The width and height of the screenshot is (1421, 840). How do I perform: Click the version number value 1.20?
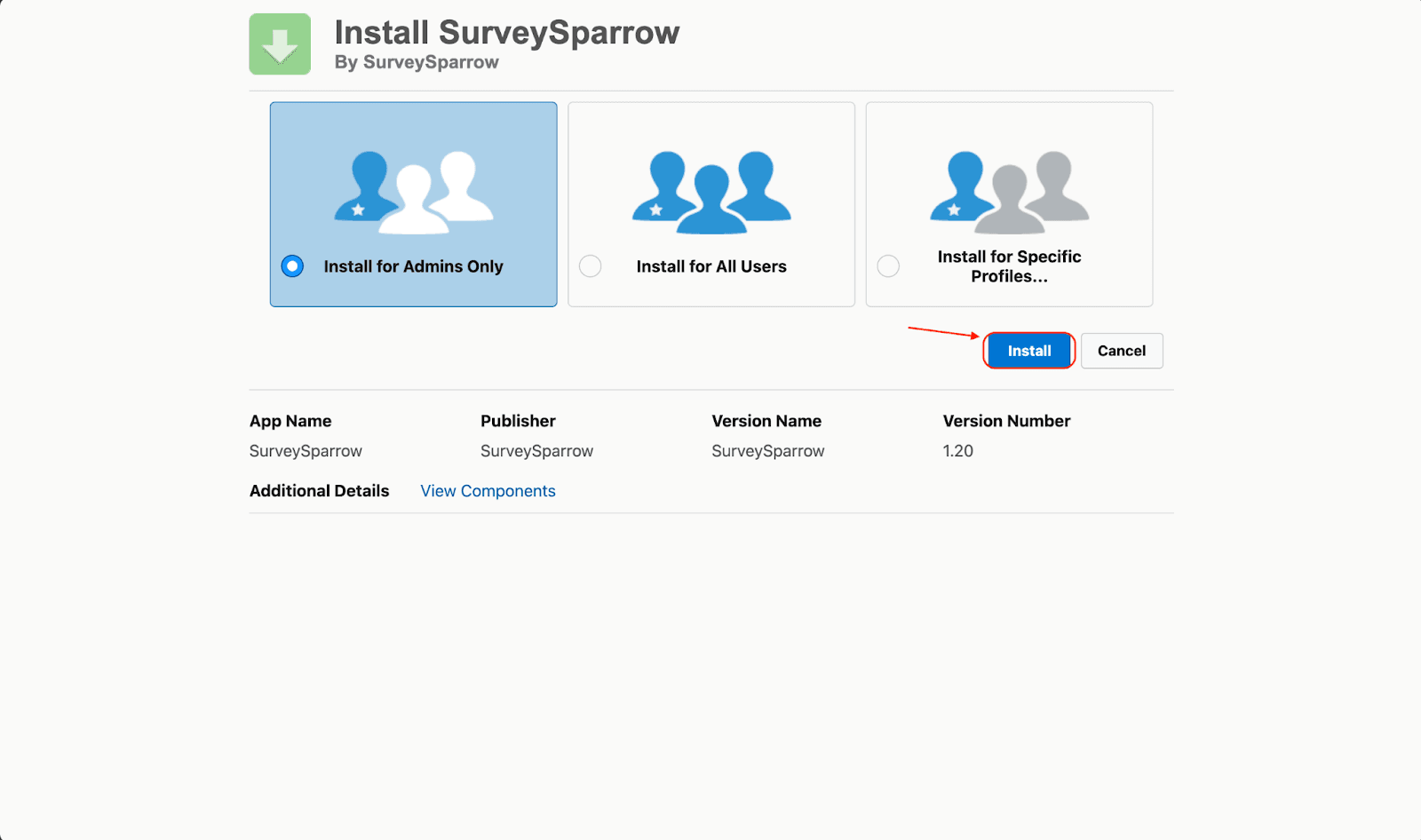click(957, 451)
